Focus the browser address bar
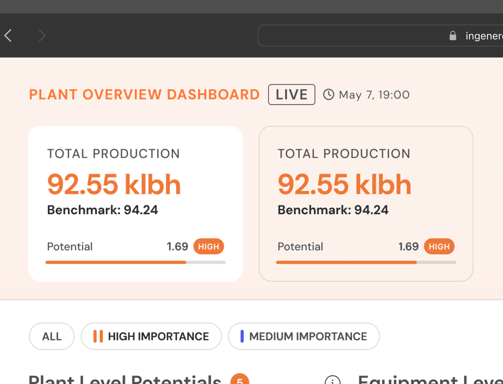Screen dimensions: 503x384 click(380, 35)
